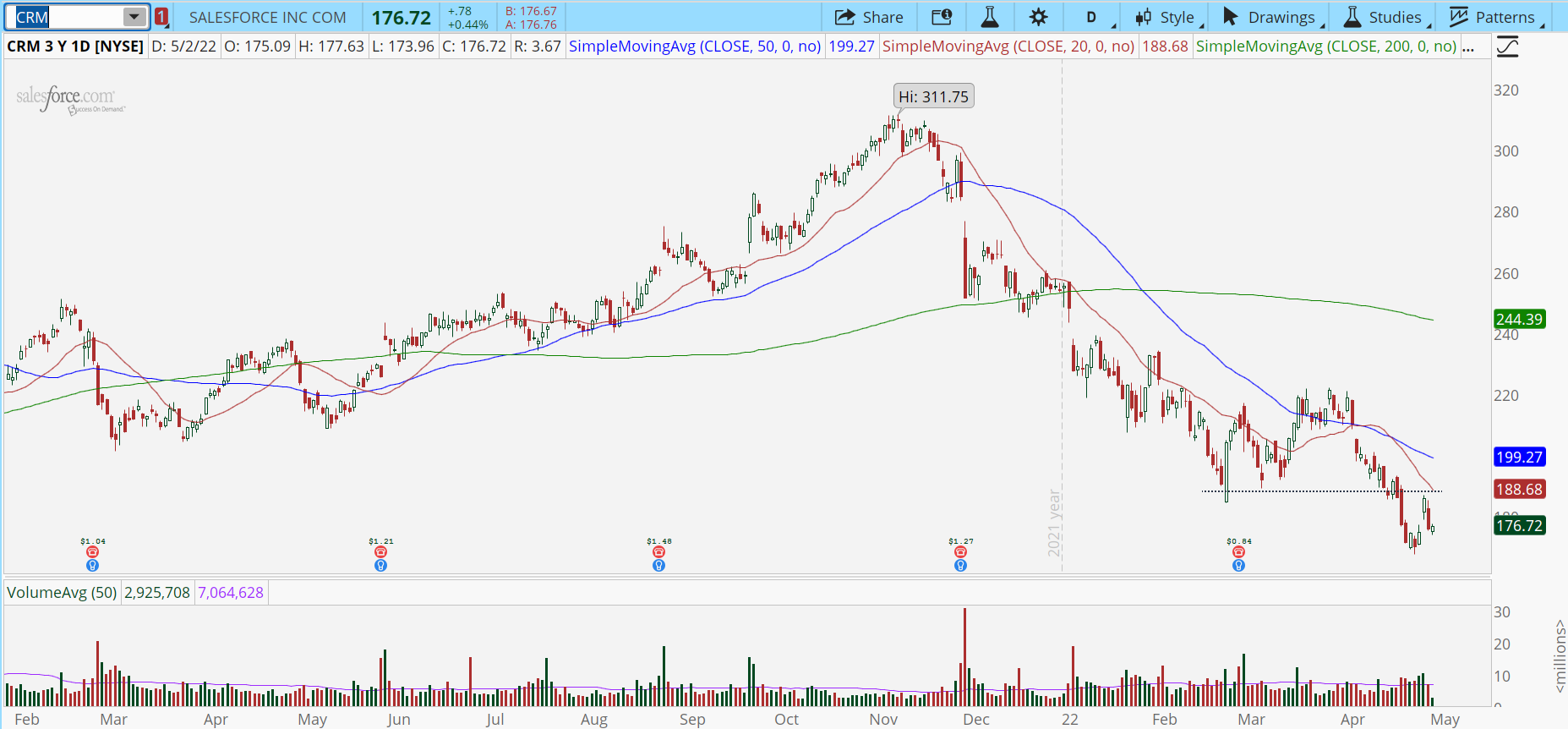Click the red phone icon under $1.04

point(93,552)
